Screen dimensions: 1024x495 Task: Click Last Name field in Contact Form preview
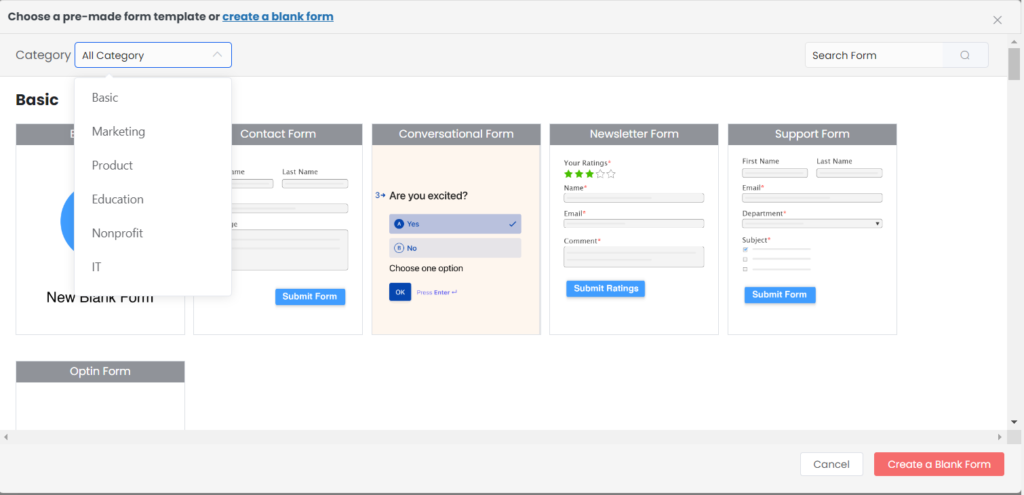coord(315,184)
